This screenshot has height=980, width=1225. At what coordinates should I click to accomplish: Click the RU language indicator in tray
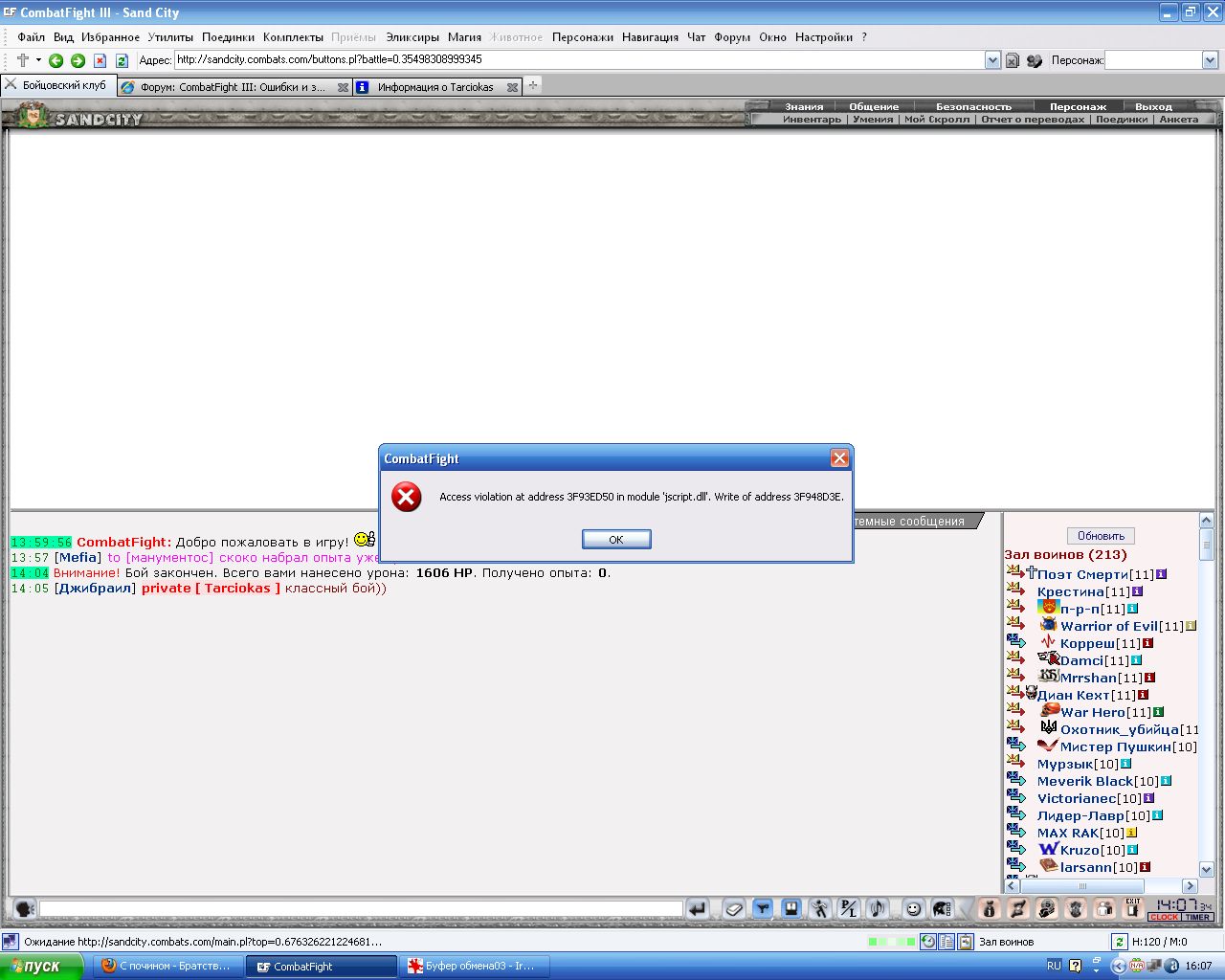click(x=1054, y=966)
